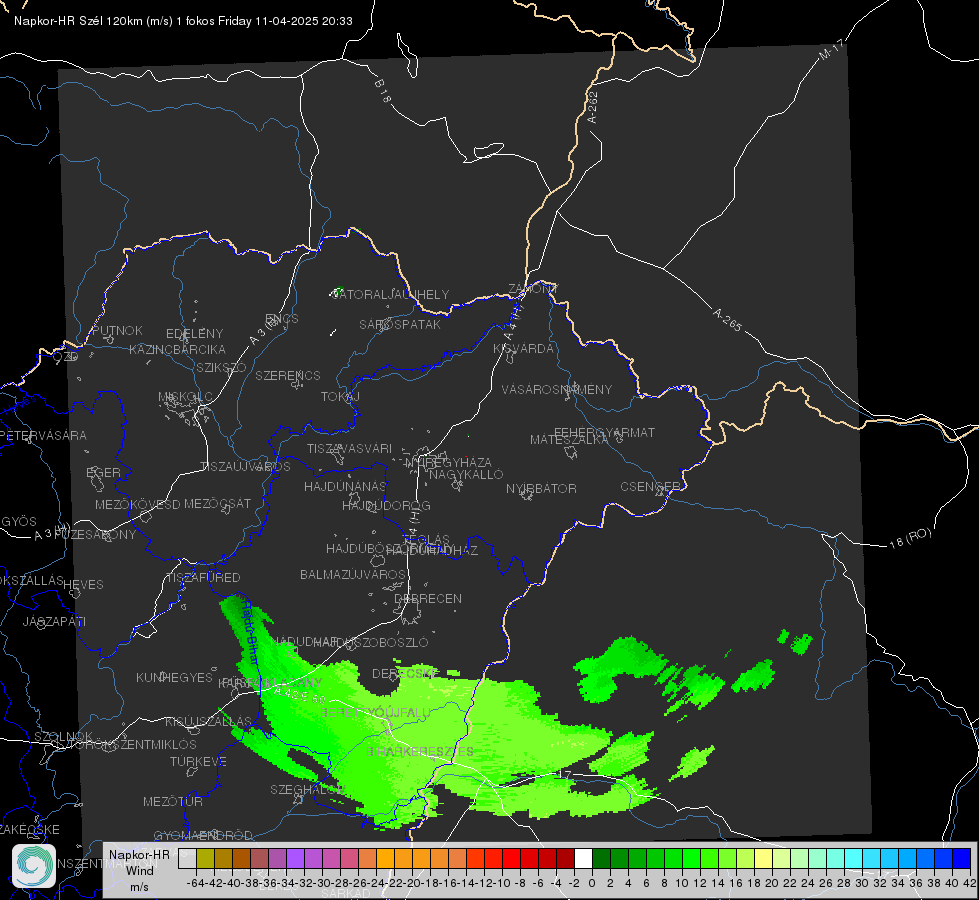The image size is (979, 900).
Task: Click the 42 value on the wind legend
Action: (969, 883)
